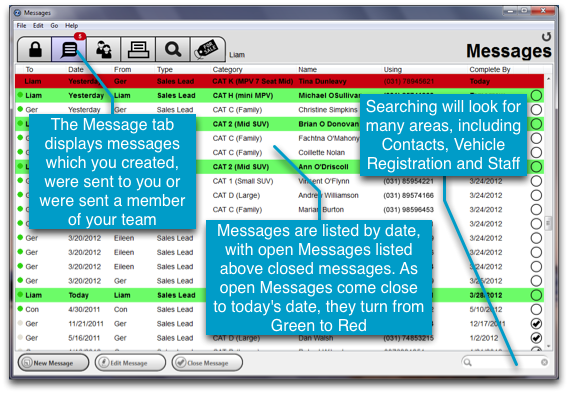Click the refresh arrow above Messages title
This screenshot has height=393, width=568.
[x=546, y=36]
